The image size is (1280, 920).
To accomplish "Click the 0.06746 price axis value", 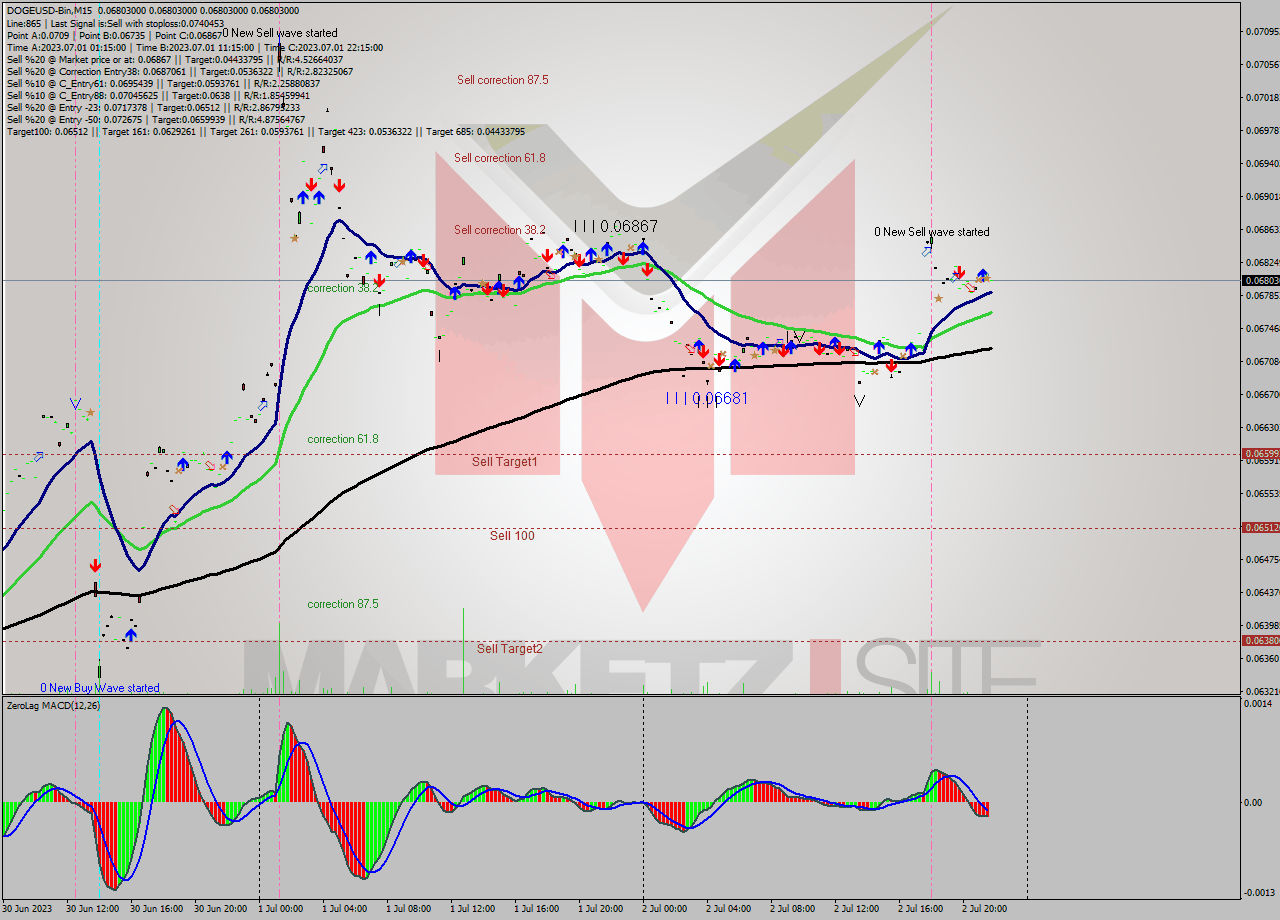I will pos(1263,328).
